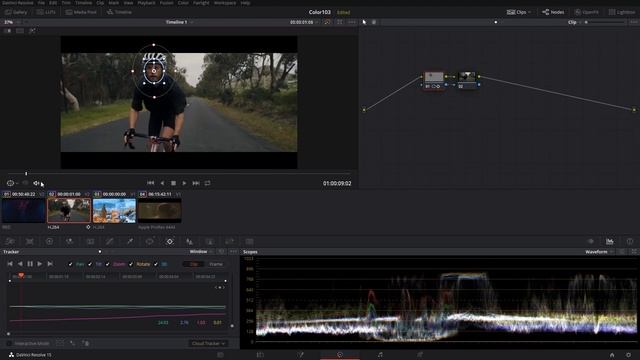Open the Keyframes panel icon
Image resolution: width=640 pixels, height=360 pixels.
pyautogui.click(x=590, y=242)
